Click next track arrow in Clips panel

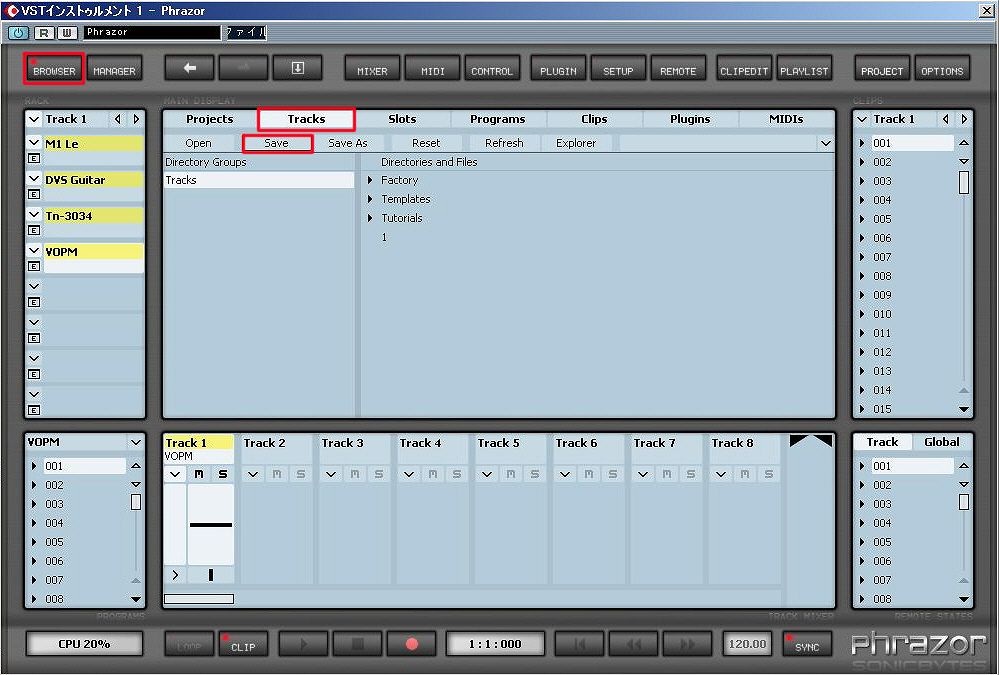pyautogui.click(x=964, y=119)
